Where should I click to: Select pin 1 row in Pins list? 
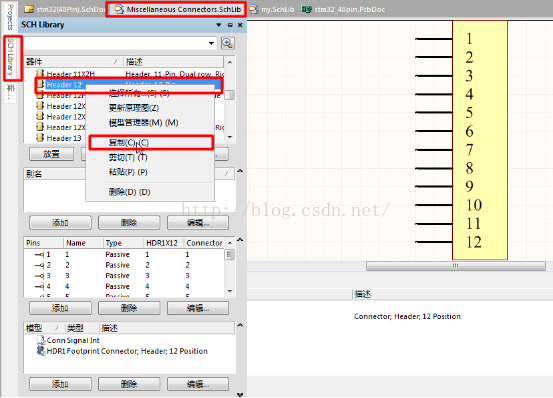point(124,254)
